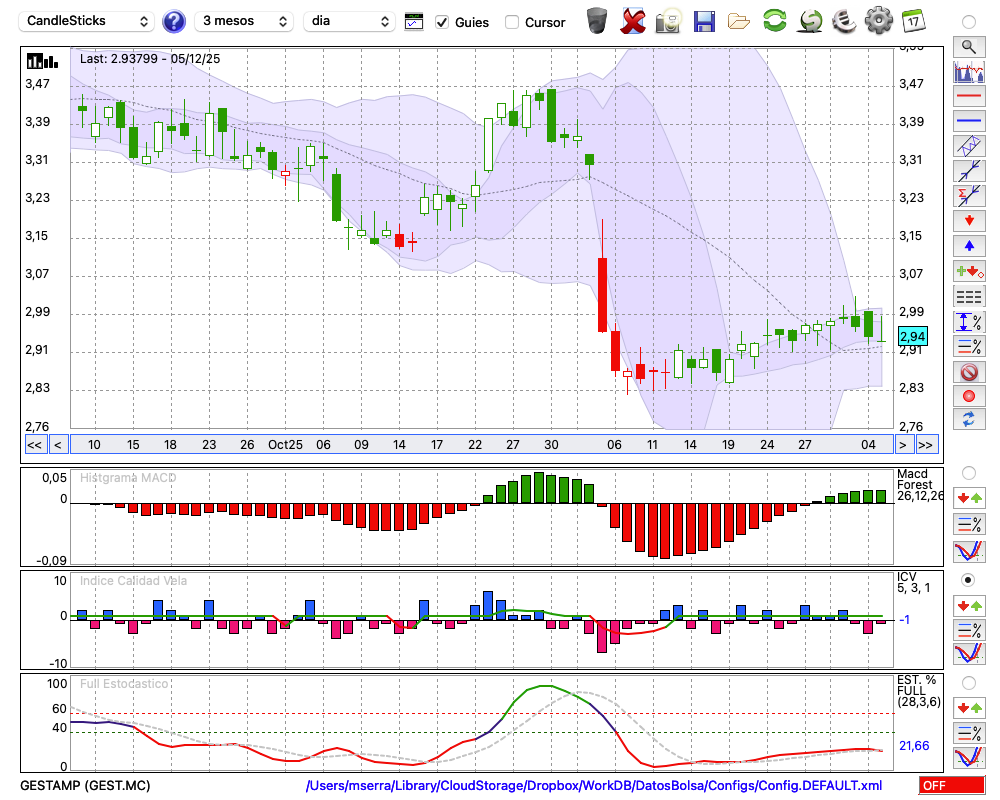Click the trash can icon
Viewport: 1000px width, 800px height.
597,21
